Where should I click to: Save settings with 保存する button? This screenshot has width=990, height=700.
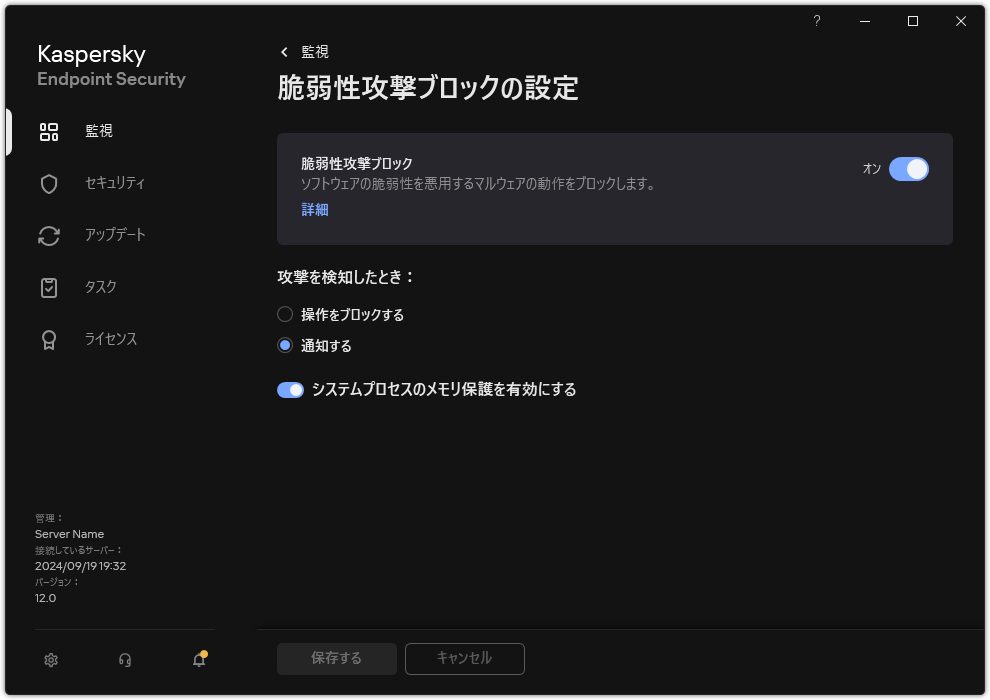coord(336,659)
